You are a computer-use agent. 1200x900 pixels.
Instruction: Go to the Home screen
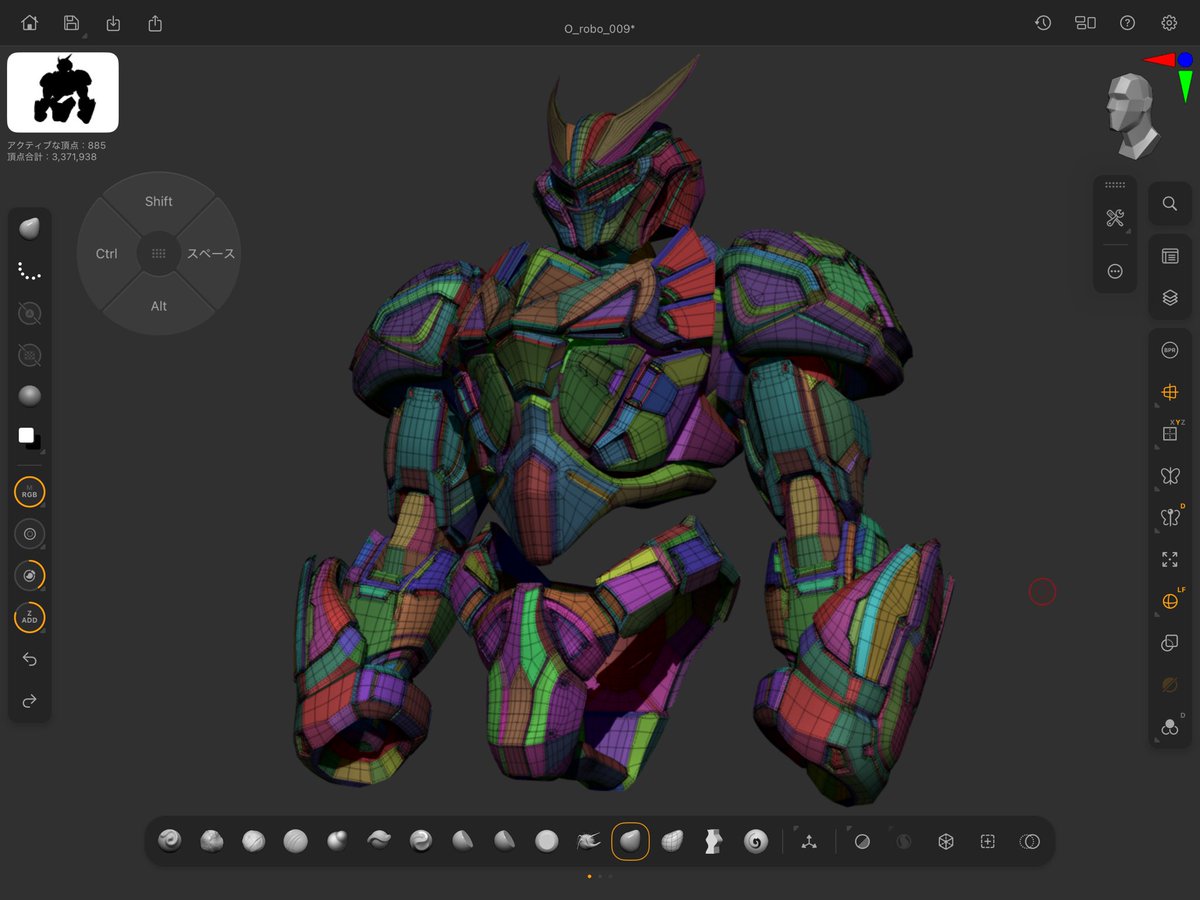pos(30,23)
